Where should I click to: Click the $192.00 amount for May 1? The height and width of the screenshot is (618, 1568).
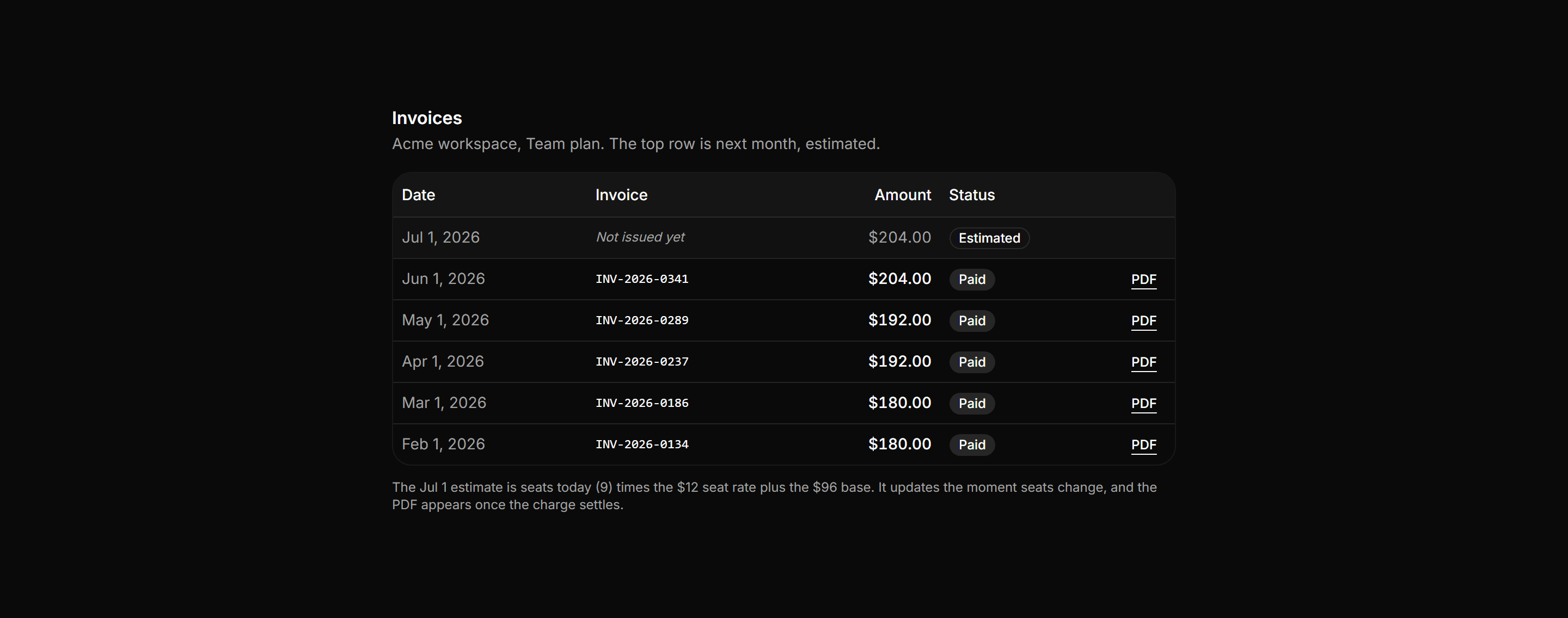pyautogui.click(x=899, y=320)
